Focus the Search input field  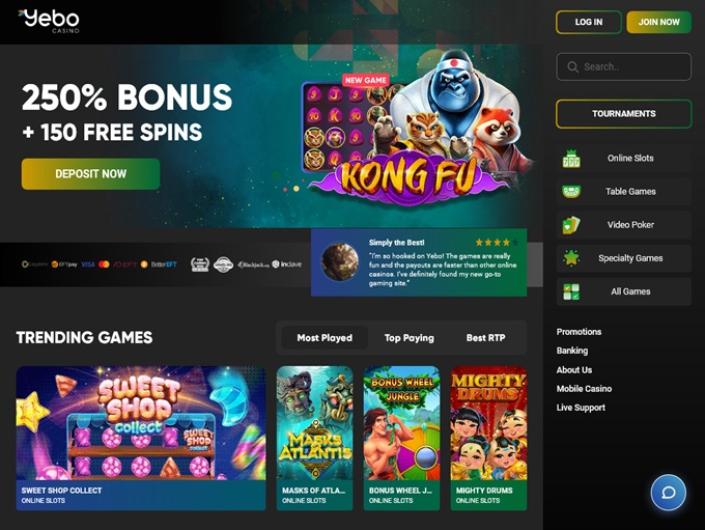(624, 67)
